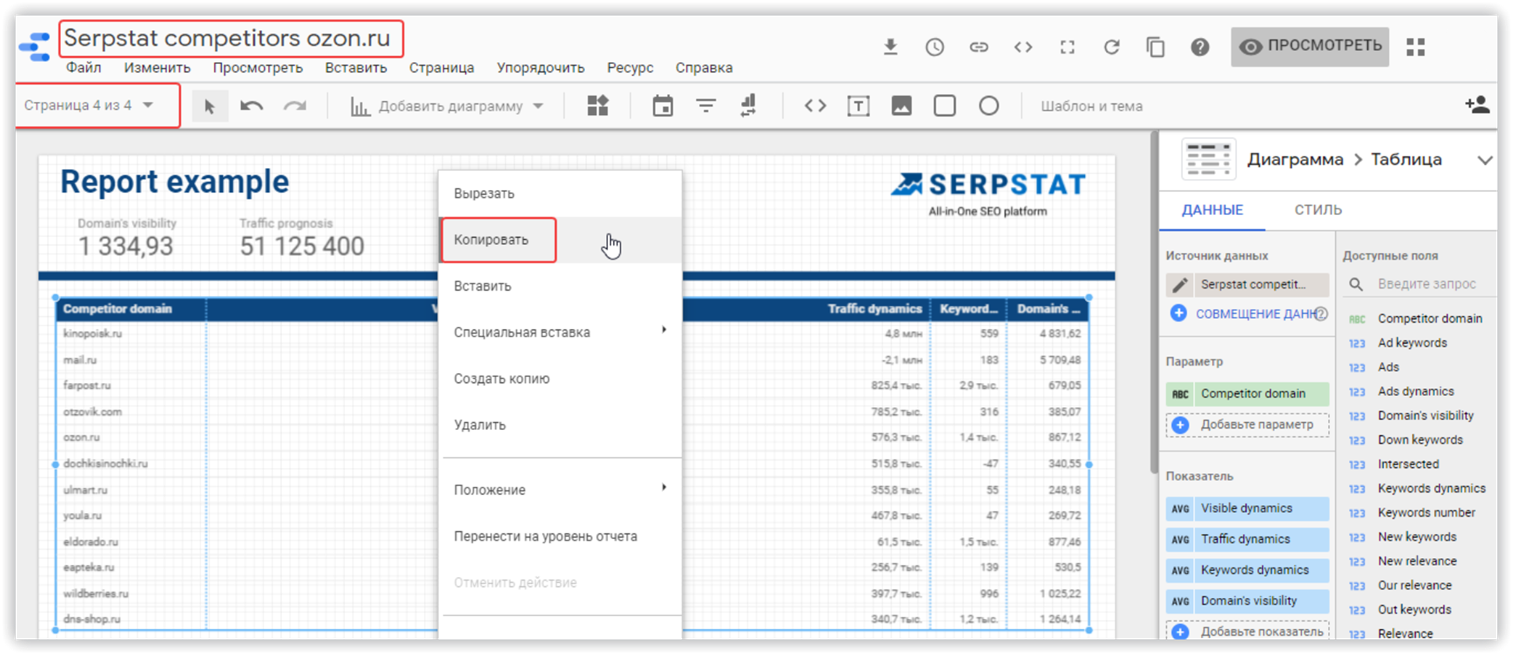The image size is (1513, 655).
Task: Click the Ad keywords available field
Action: tap(1412, 343)
